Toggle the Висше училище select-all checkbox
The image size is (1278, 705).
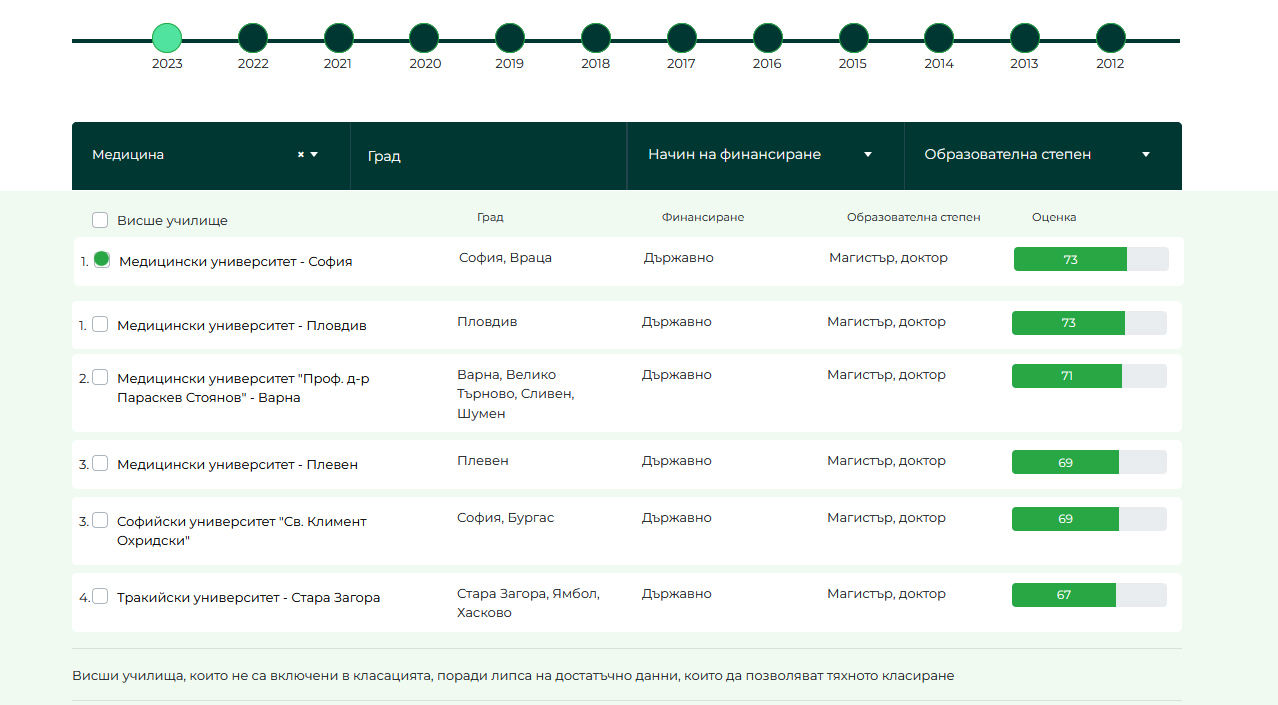[x=100, y=220]
